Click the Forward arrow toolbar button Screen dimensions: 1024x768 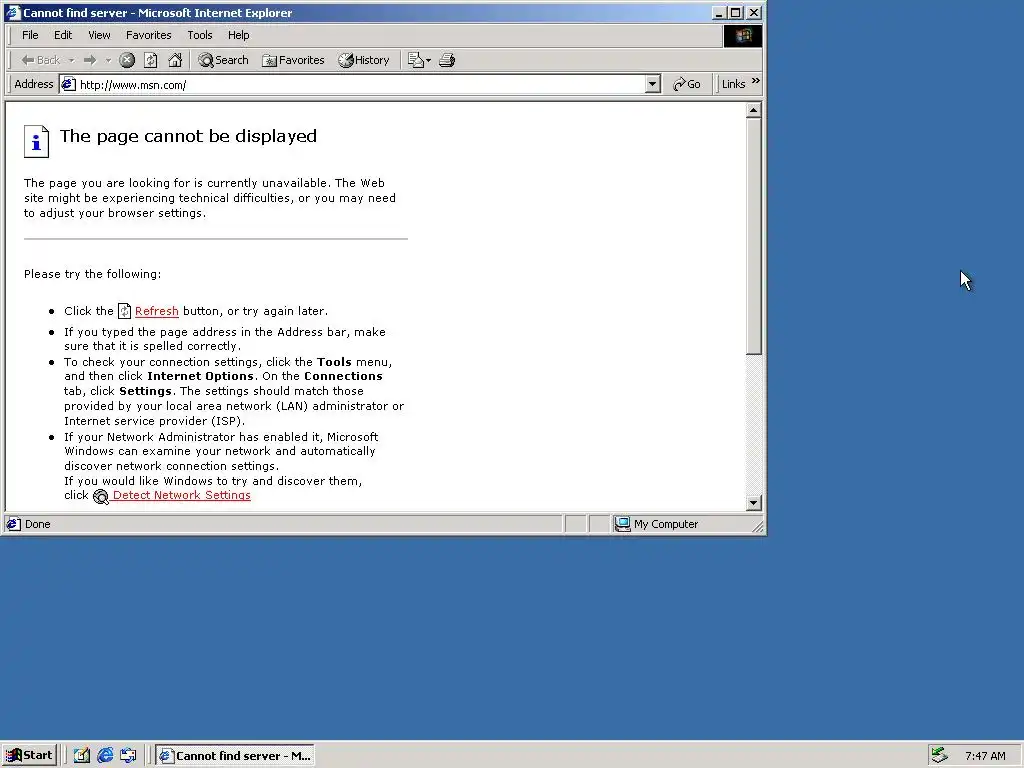(x=90, y=60)
